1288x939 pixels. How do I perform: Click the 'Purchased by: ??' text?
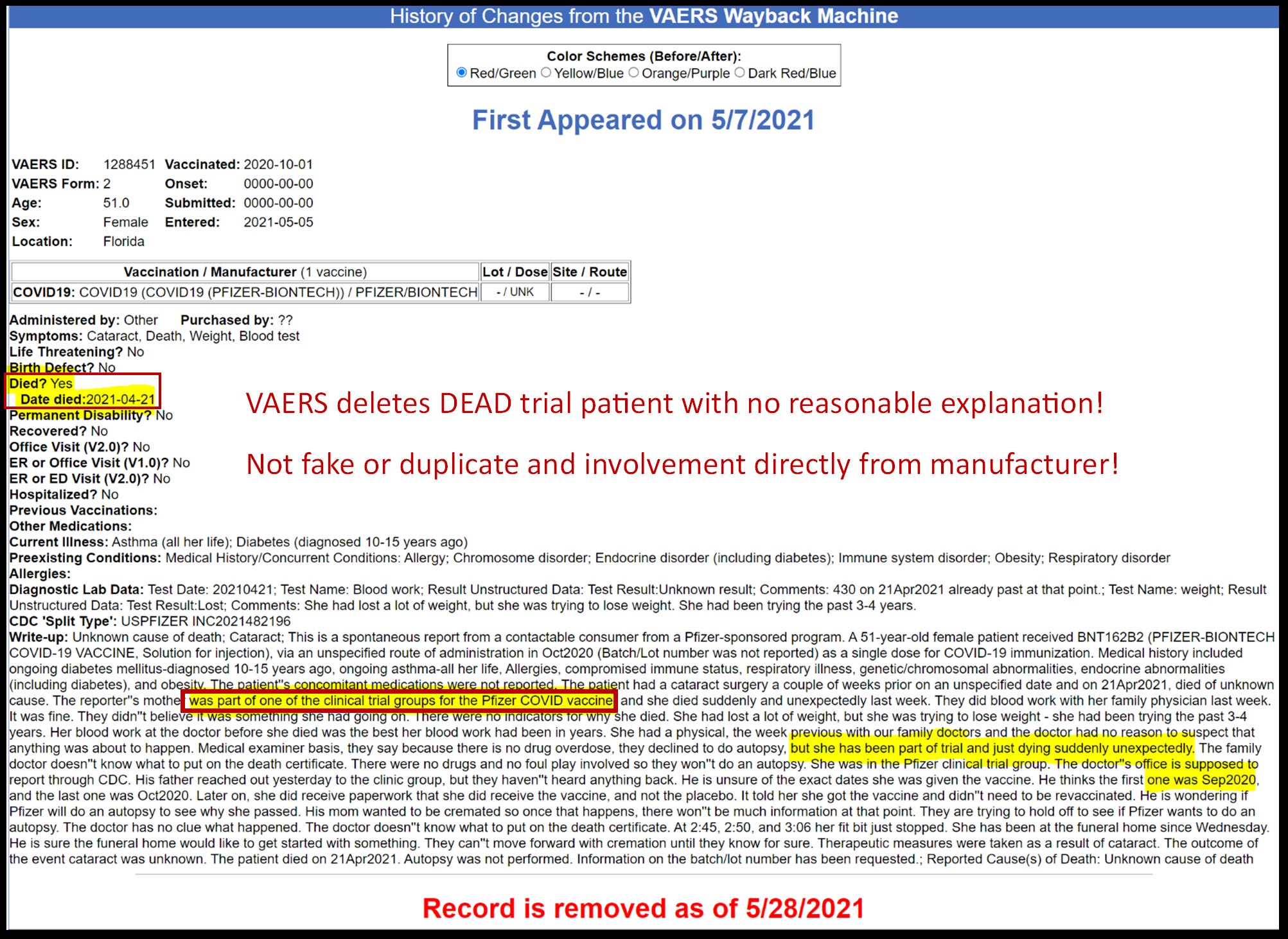click(x=236, y=320)
